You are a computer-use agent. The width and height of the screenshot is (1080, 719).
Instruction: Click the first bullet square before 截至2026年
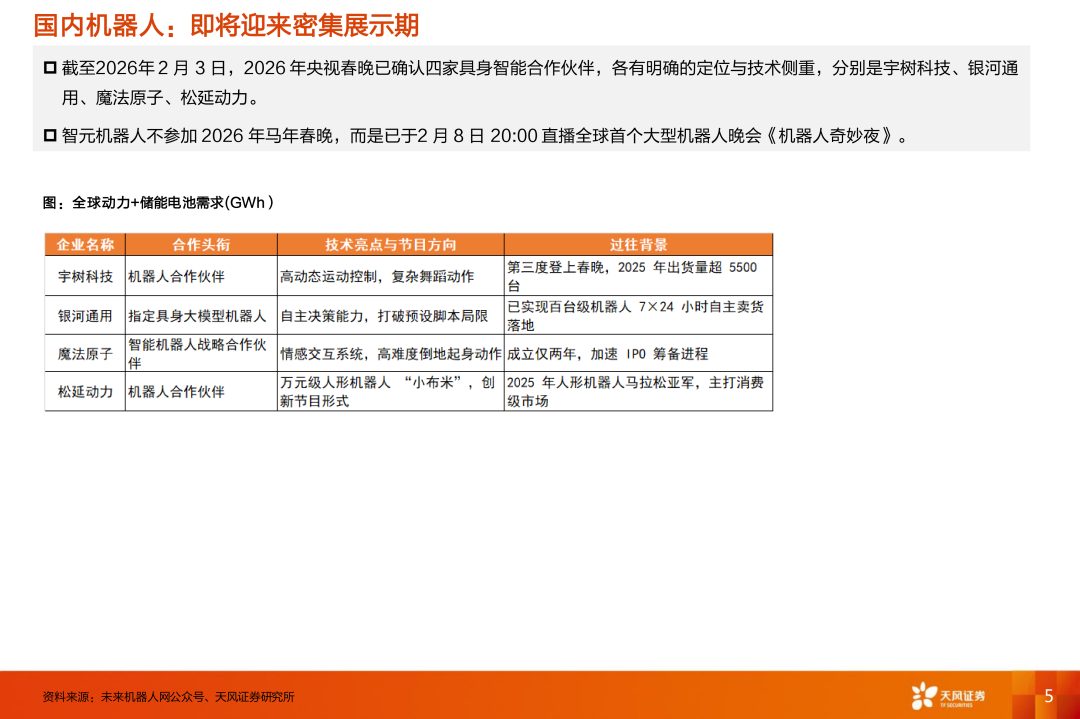tap(50, 67)
